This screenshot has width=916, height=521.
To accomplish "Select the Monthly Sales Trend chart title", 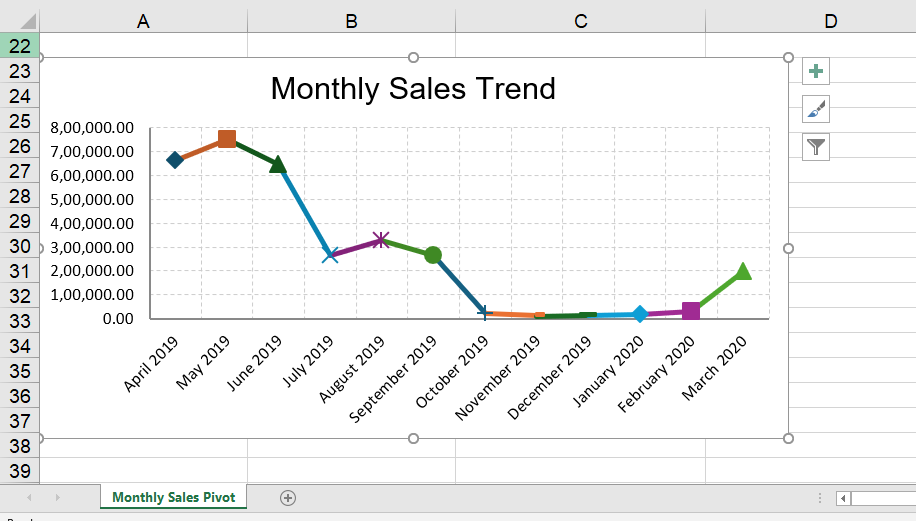I will (413, 89).
